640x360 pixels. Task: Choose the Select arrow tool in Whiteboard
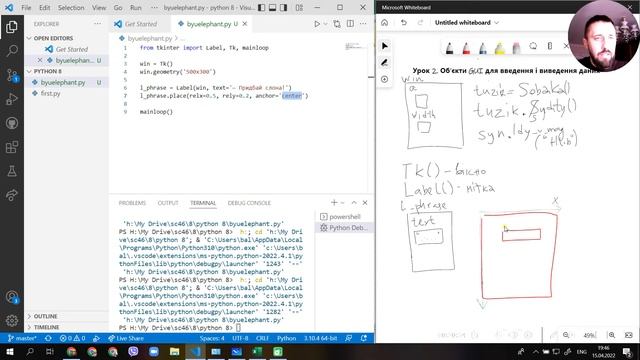[x=384, y=46]
